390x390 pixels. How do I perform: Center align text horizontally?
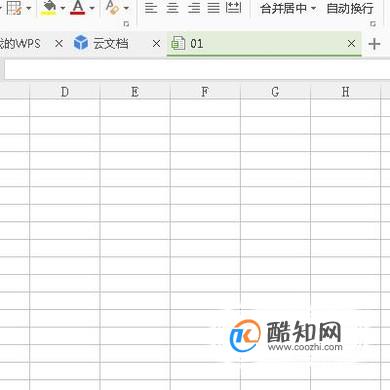point(172,8)
